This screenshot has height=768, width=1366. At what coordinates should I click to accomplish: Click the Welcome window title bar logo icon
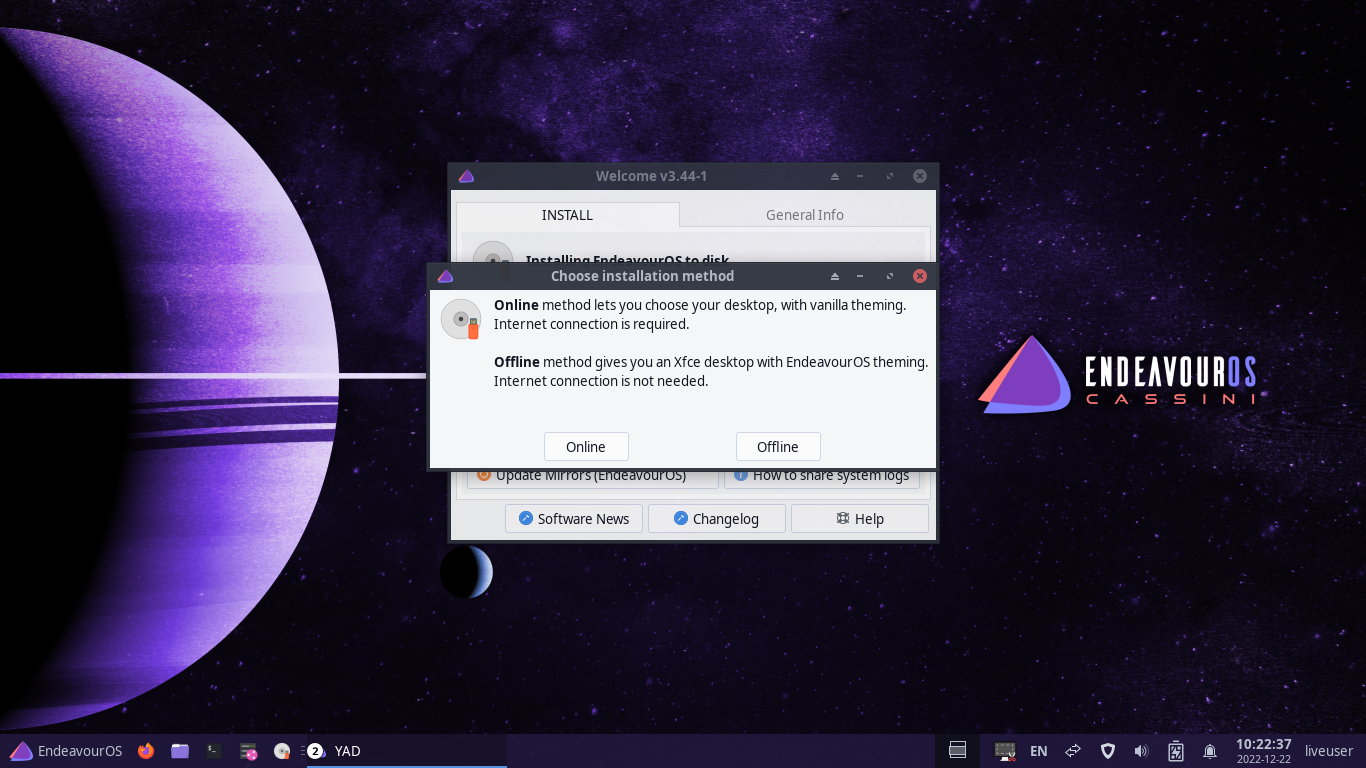click(x=466, y=176)
